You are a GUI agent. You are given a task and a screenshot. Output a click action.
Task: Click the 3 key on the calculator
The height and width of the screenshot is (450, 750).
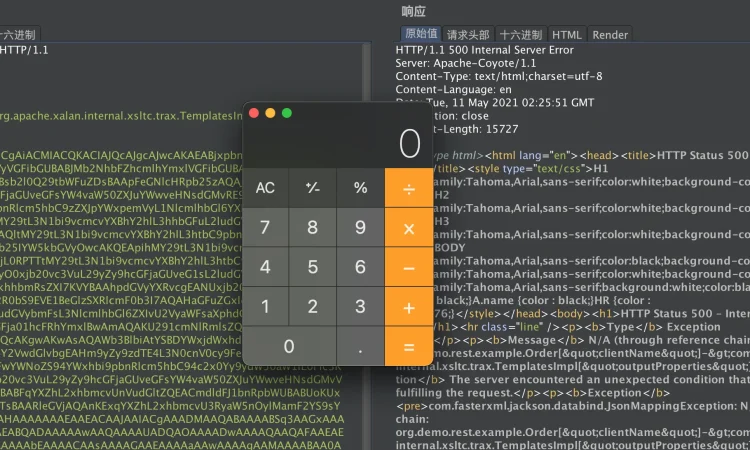pos(361,307)
